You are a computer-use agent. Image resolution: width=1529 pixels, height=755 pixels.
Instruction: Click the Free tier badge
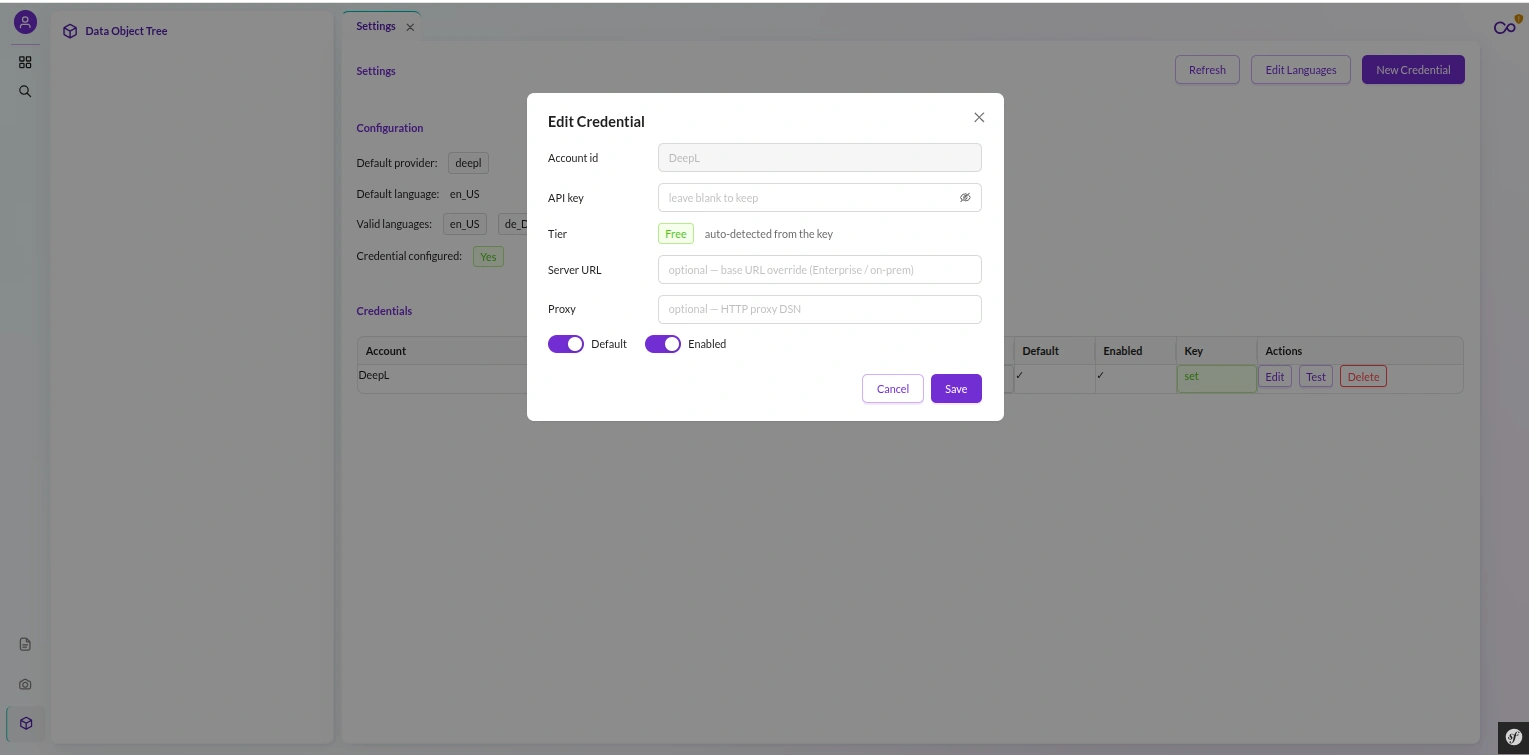tap(676, 234)
